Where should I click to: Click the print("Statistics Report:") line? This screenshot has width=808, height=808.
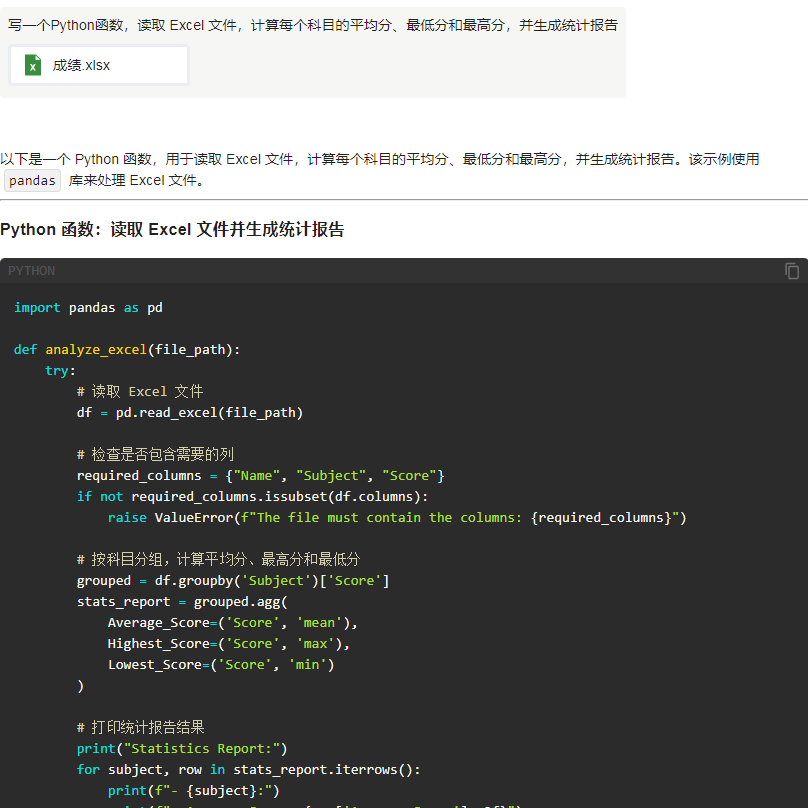(182, 749)
